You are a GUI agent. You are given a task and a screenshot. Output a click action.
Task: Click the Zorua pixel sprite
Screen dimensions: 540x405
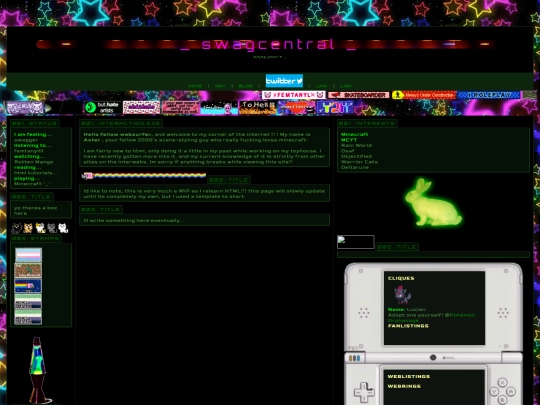[x=402, y=294]
